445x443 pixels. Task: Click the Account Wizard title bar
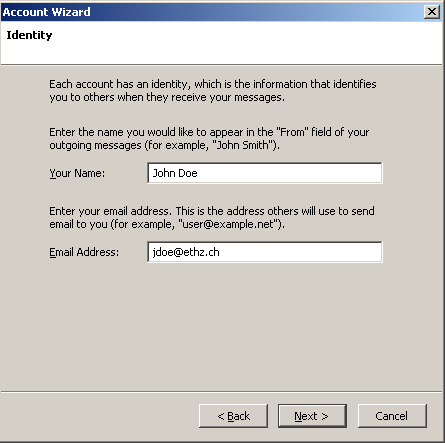[x=212, y=12]
